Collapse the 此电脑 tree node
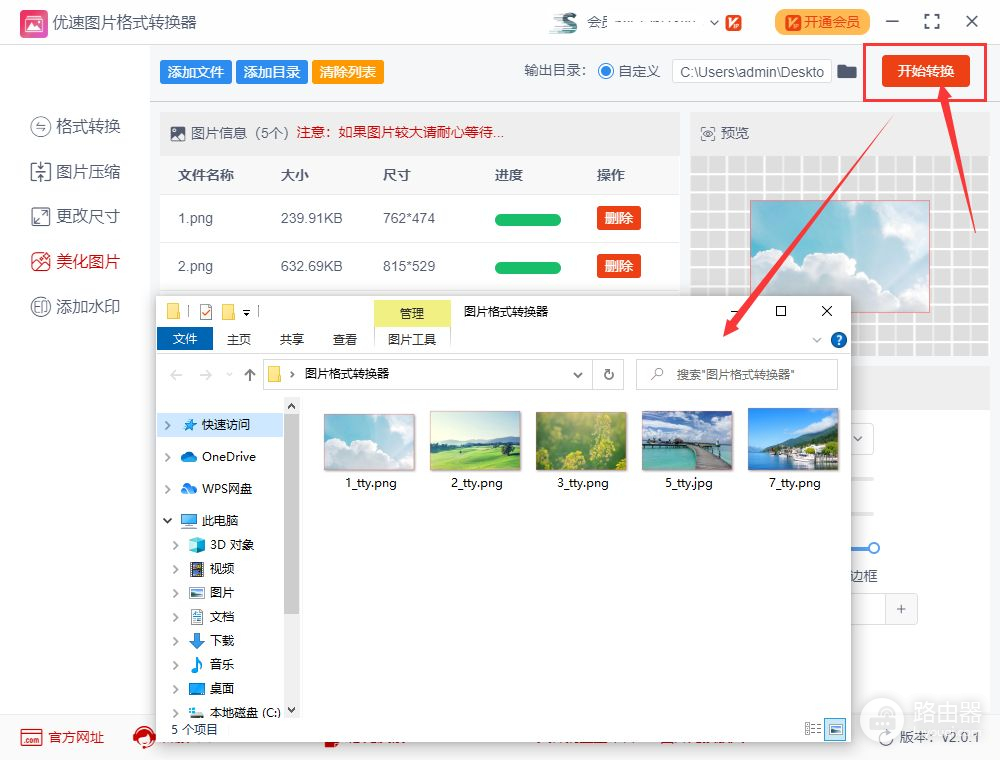This screenshot has height=760, width=1000. (x=167, y=521)
